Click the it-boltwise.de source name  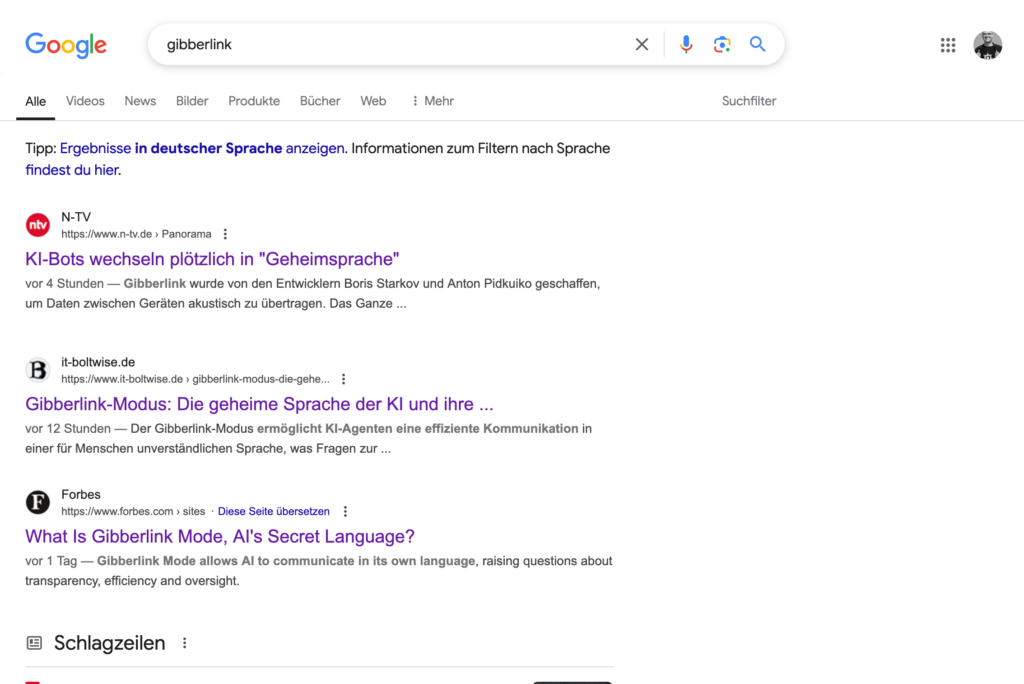tap(98, 362)
